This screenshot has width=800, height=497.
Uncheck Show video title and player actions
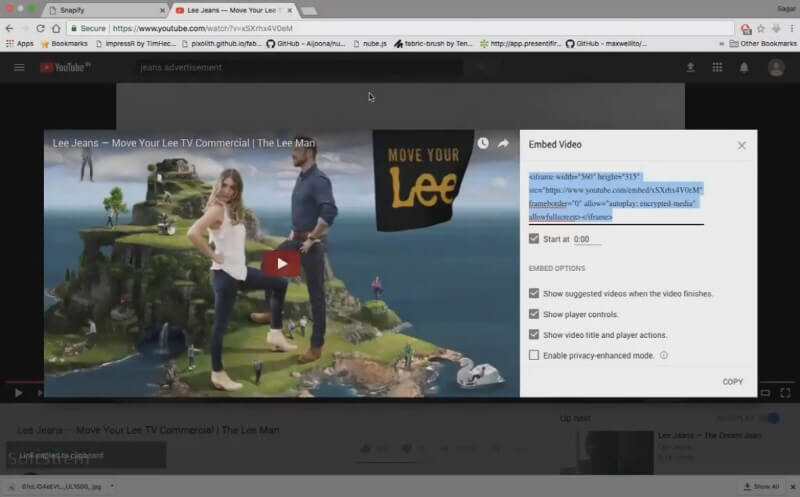pos(534,334)
